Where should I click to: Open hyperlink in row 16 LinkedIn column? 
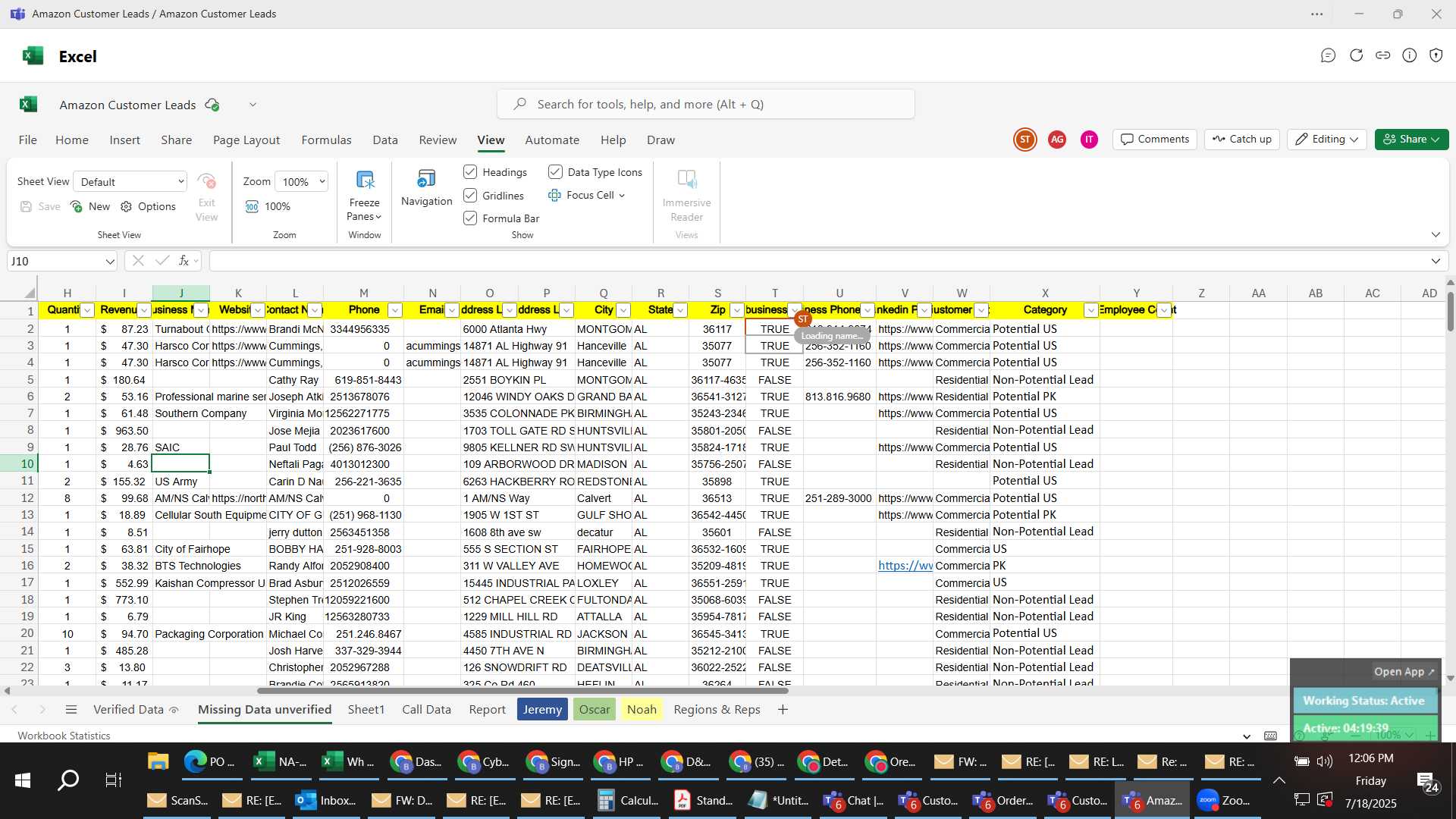(905, 566)
